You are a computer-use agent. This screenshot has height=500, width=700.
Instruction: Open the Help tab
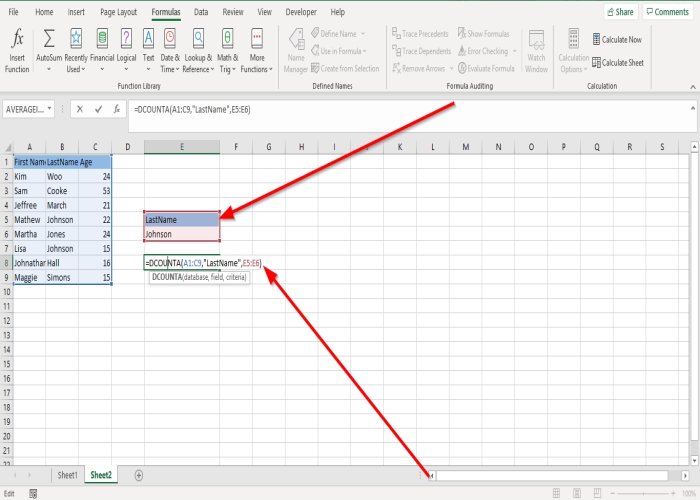click(x=338, y=12)
